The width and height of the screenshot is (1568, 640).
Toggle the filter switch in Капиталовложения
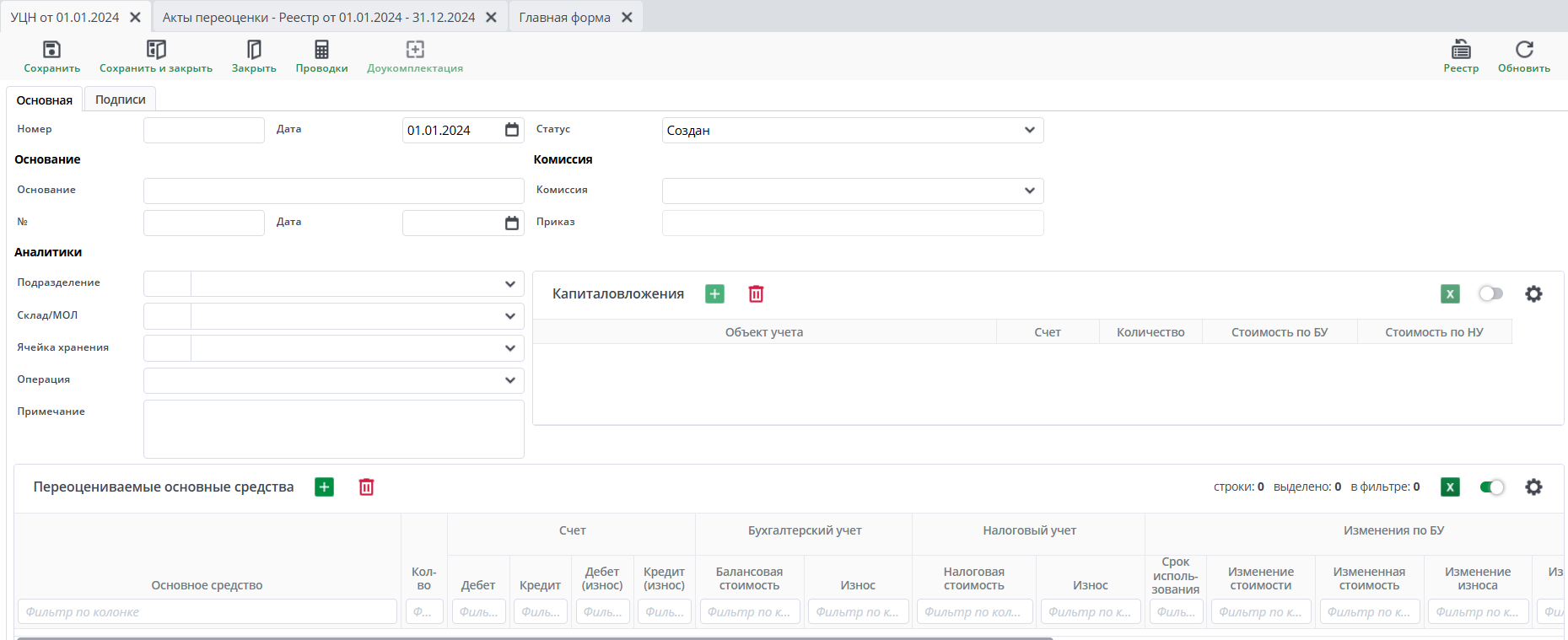coord(1490,293)
